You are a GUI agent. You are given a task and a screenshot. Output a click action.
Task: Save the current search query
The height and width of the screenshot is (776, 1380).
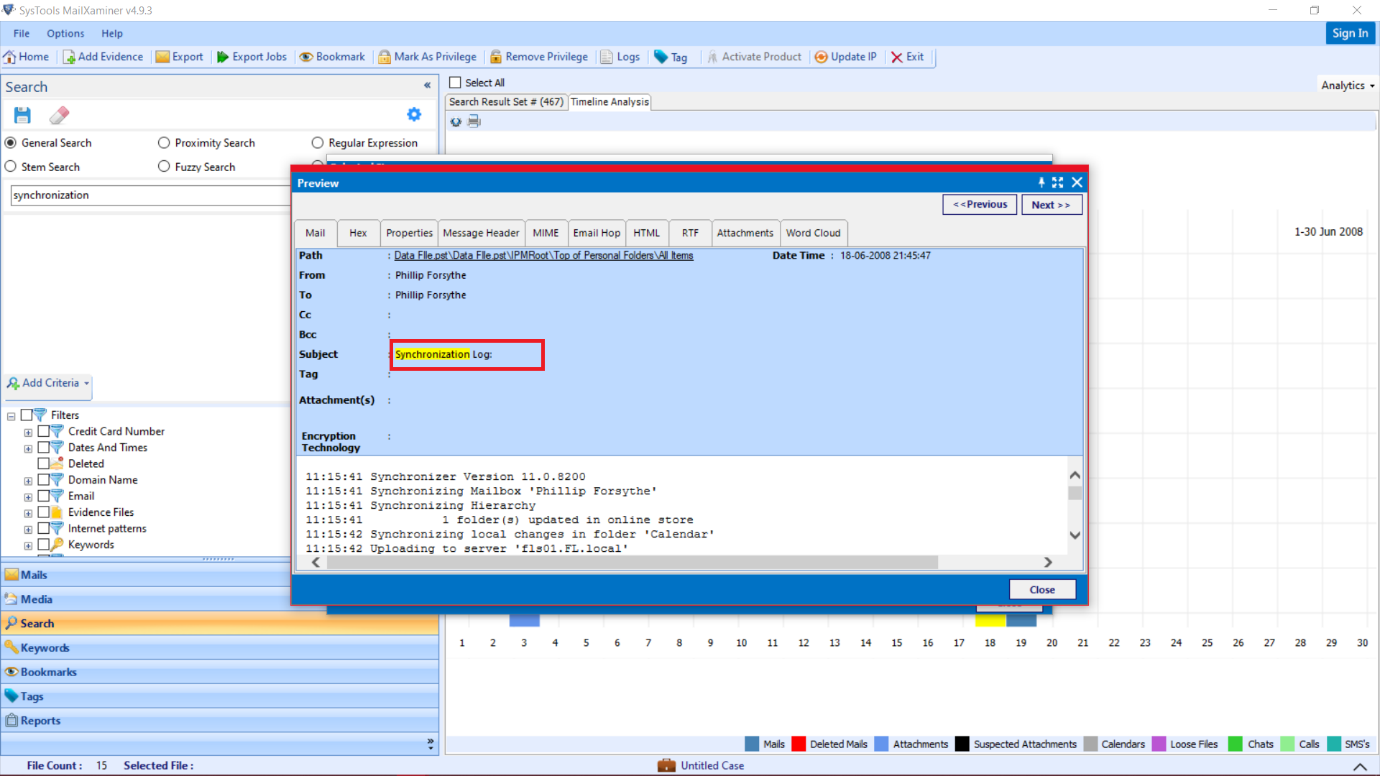21,114
